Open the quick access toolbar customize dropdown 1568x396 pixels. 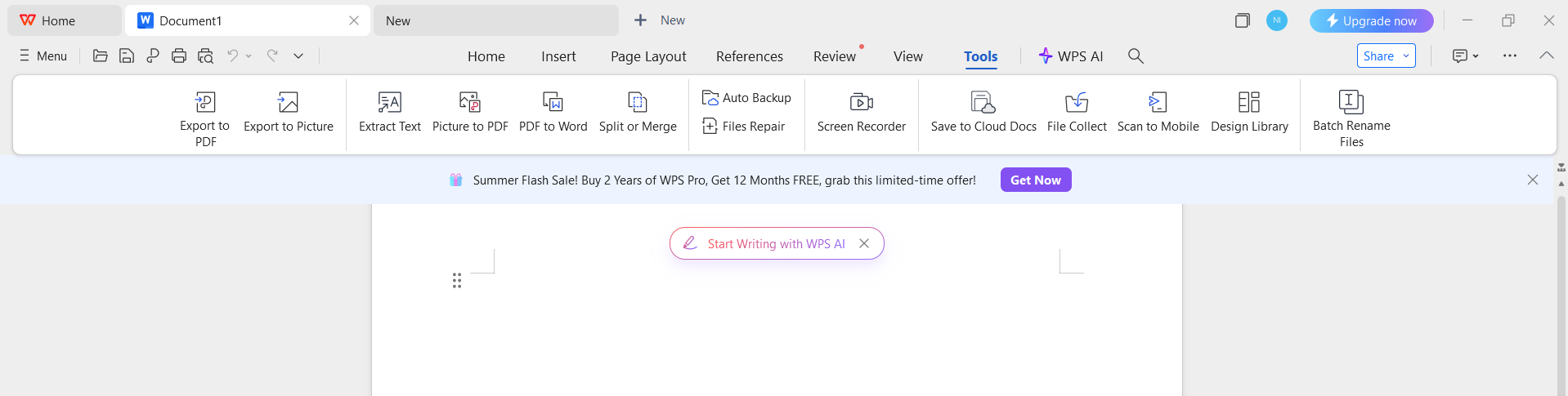(x=298, y=56)
